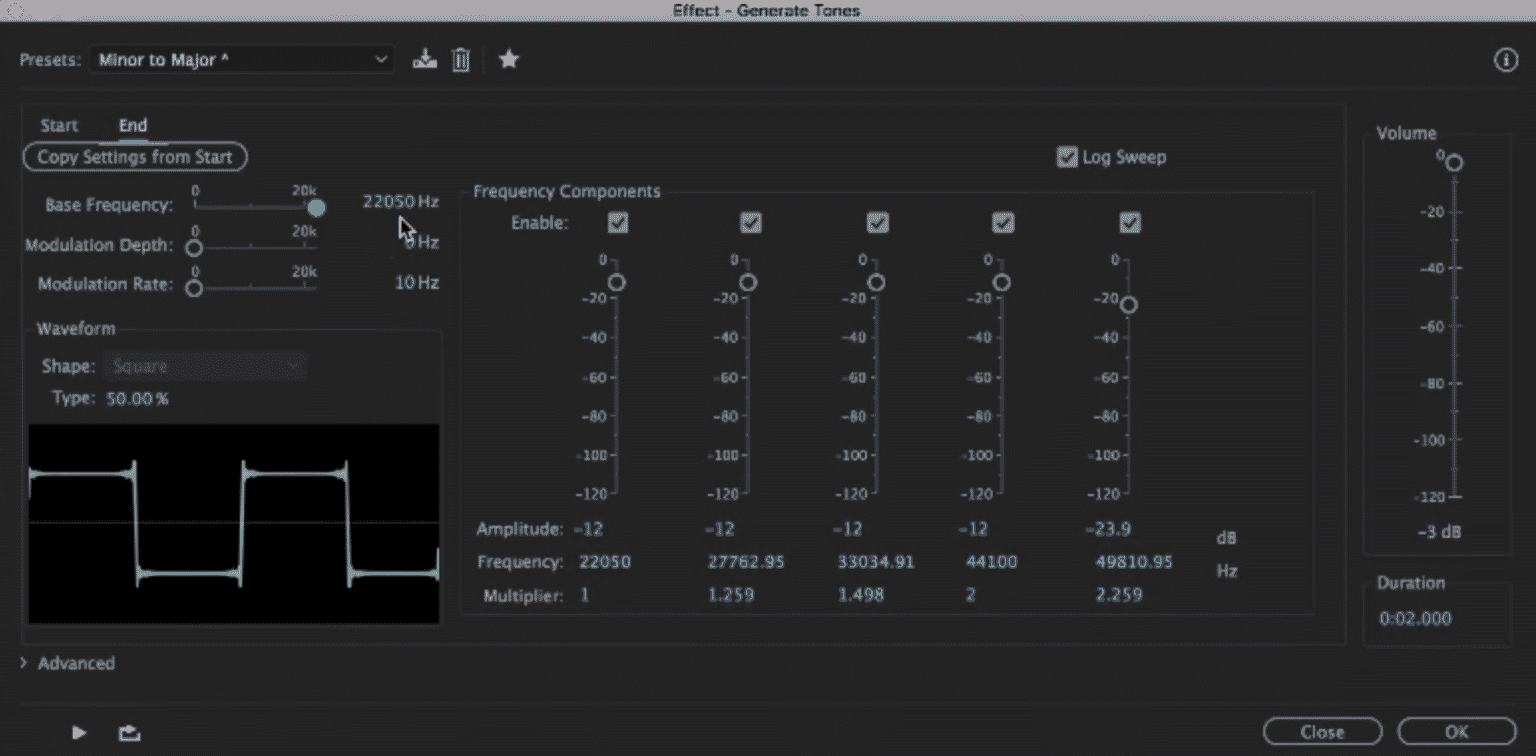This screenshot has width=1536, height=756.
Task: Confirm with the OK button
Action: coord(1456,731)
